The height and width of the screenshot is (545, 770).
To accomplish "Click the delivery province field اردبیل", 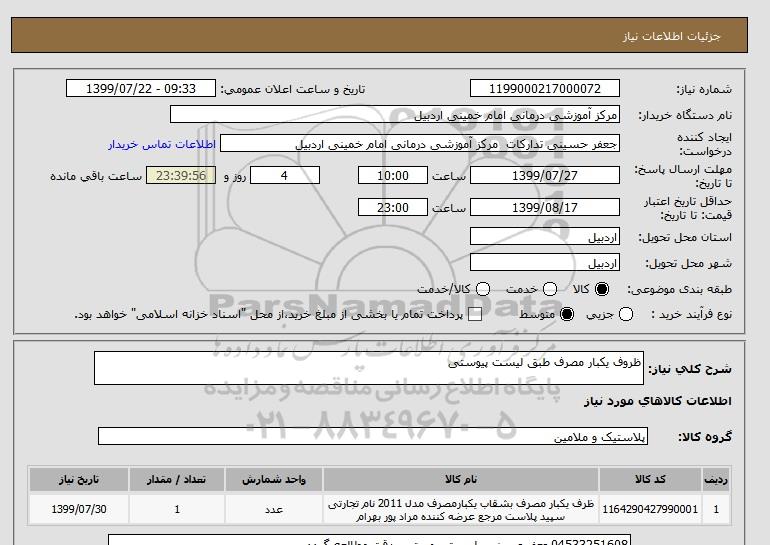I will pyautogui.click(x=545, y=237).
